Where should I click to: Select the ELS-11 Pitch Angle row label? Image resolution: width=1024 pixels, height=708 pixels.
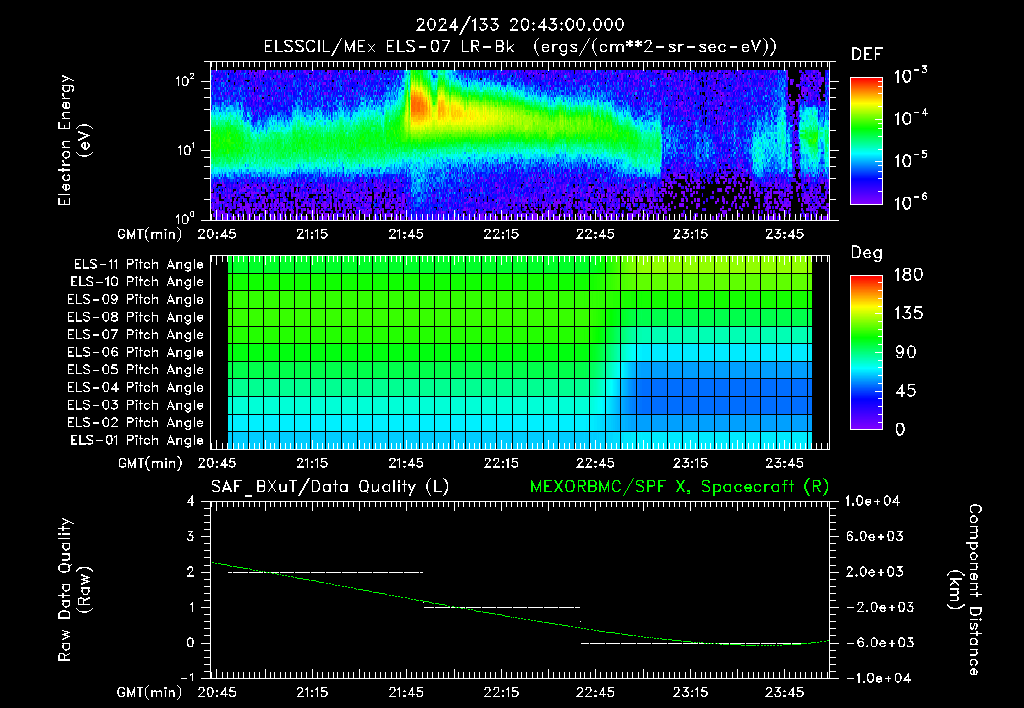[138, 265]
